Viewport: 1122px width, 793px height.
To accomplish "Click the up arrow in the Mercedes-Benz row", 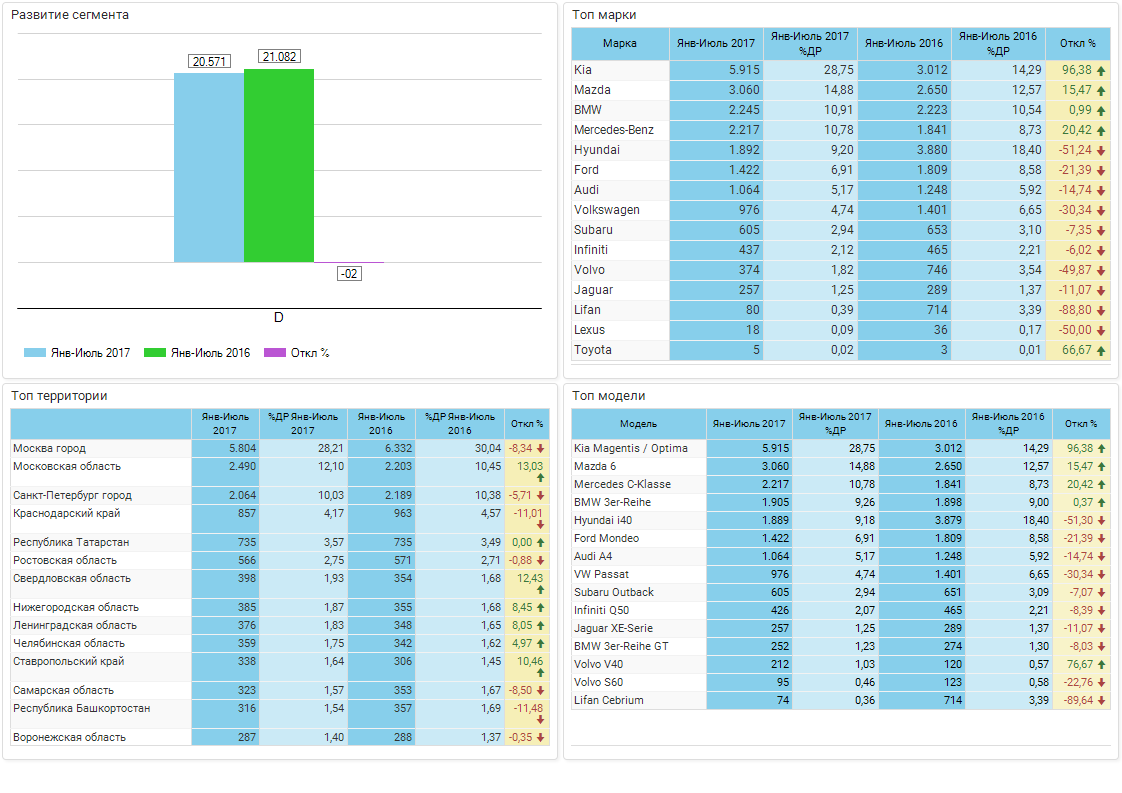I will pyautogui.click(x=1101, y=130).
